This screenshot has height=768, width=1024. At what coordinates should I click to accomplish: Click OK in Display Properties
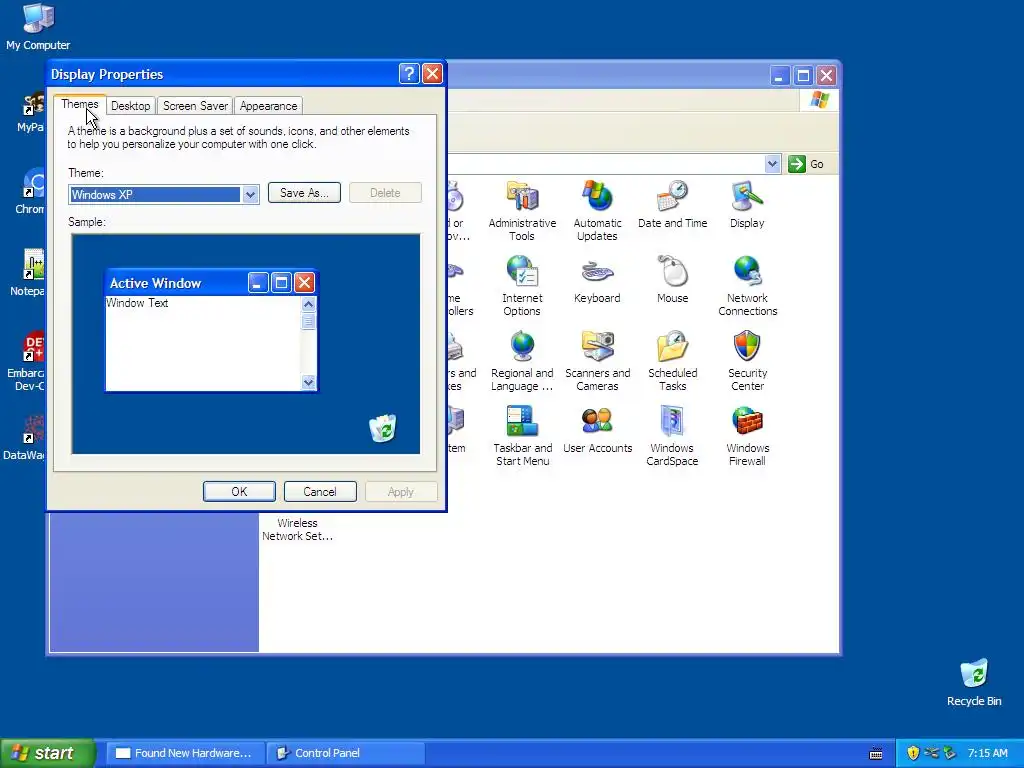[x=239, y=492]
